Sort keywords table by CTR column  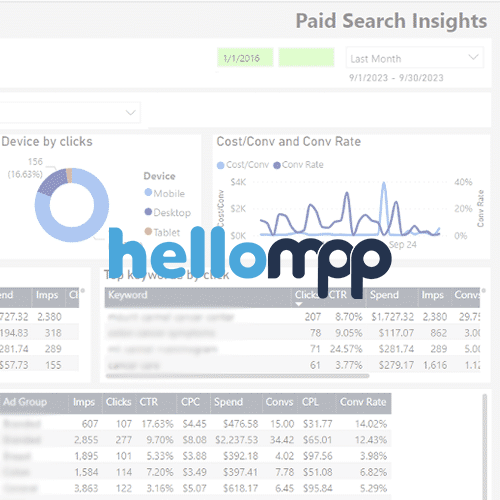pyautogui.click(x=338, y=295)
